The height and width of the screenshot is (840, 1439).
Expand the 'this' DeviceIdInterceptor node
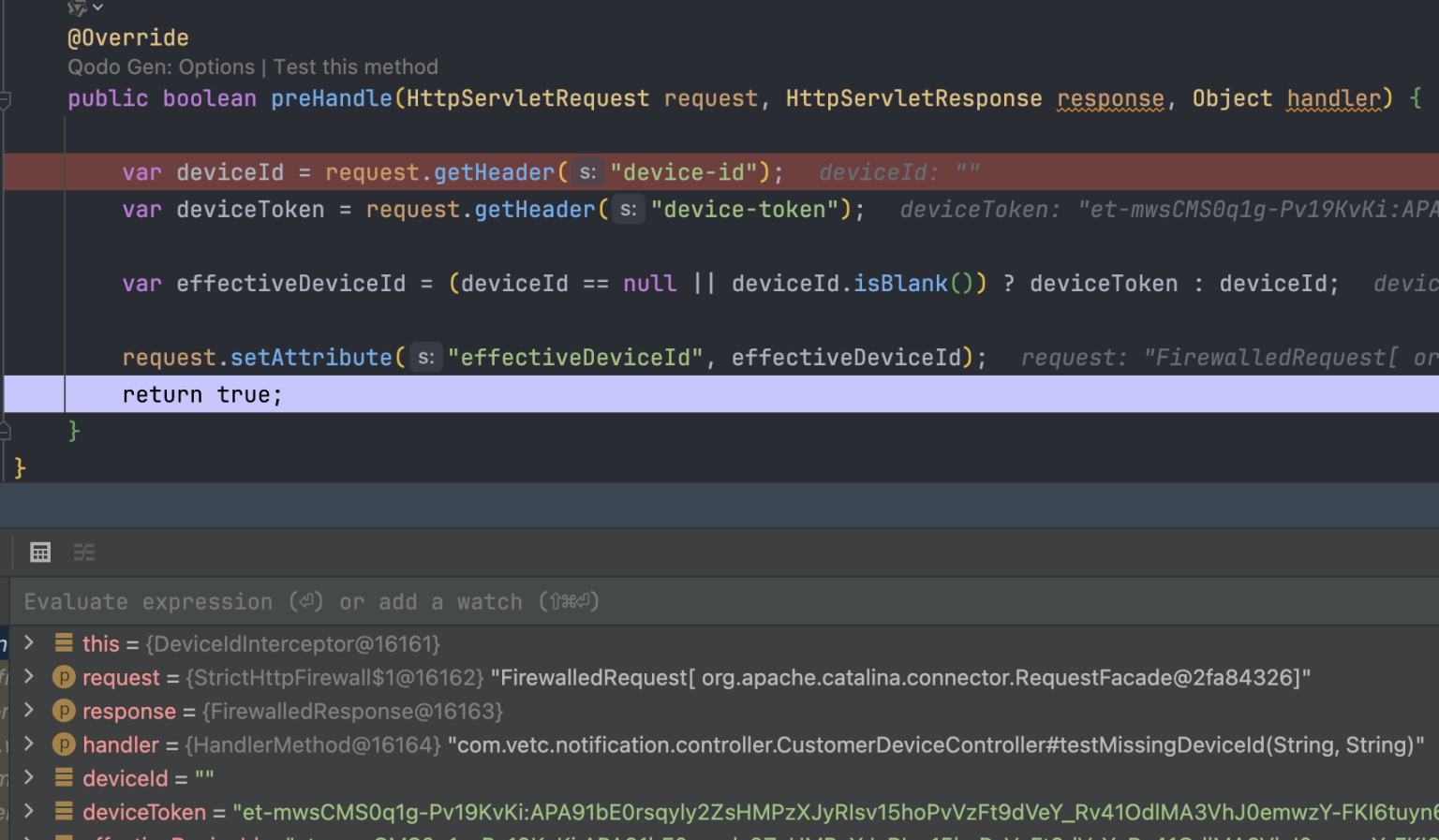[29, 643]
